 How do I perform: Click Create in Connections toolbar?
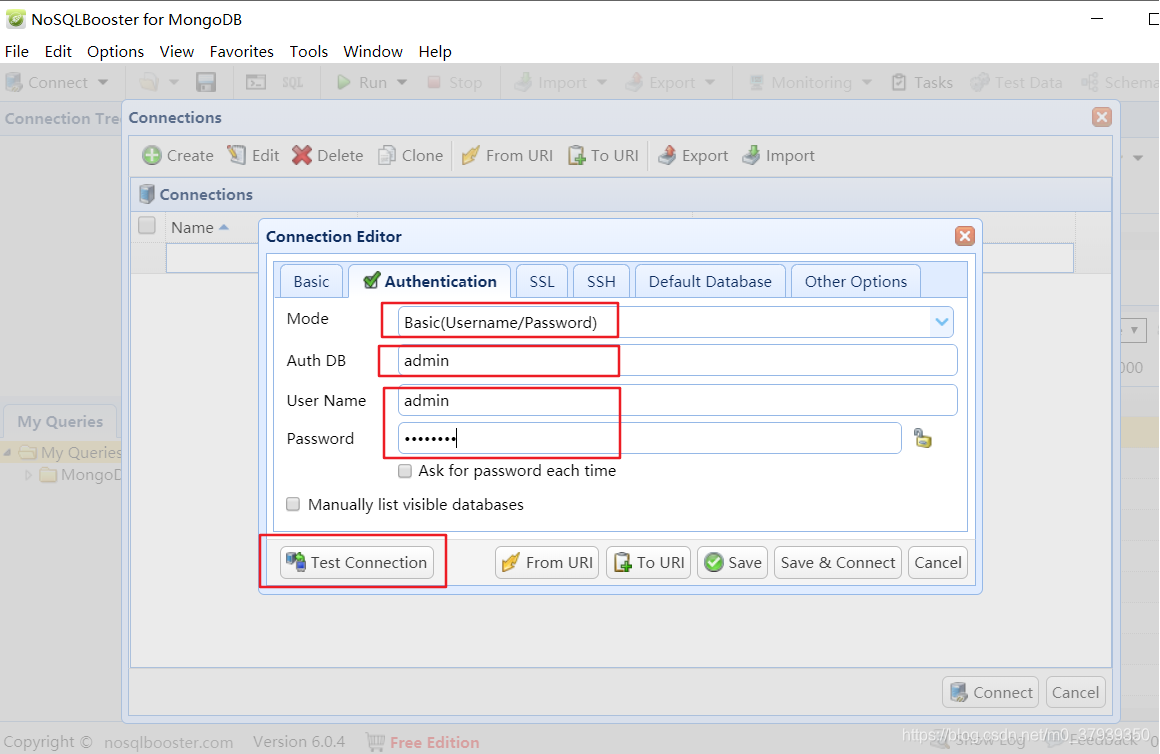pyautogui.click(x=178, y=155)
